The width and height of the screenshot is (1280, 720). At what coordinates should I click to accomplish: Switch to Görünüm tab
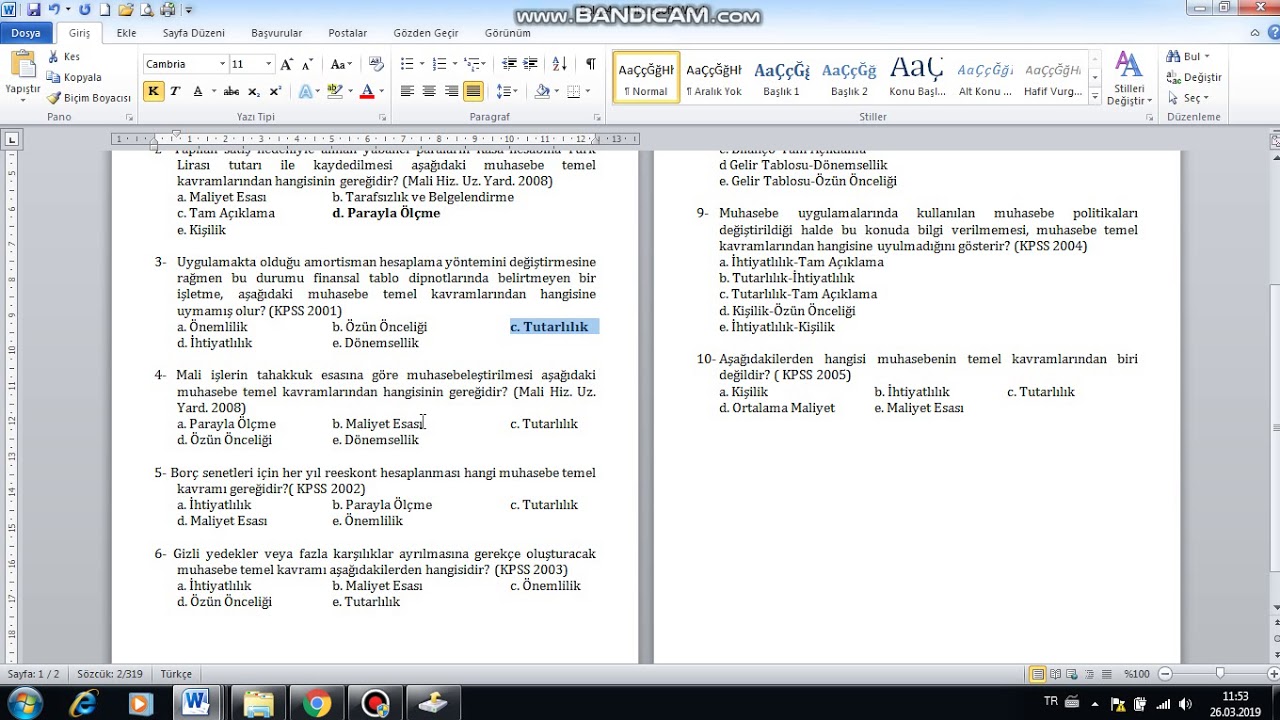coord(508,33)
